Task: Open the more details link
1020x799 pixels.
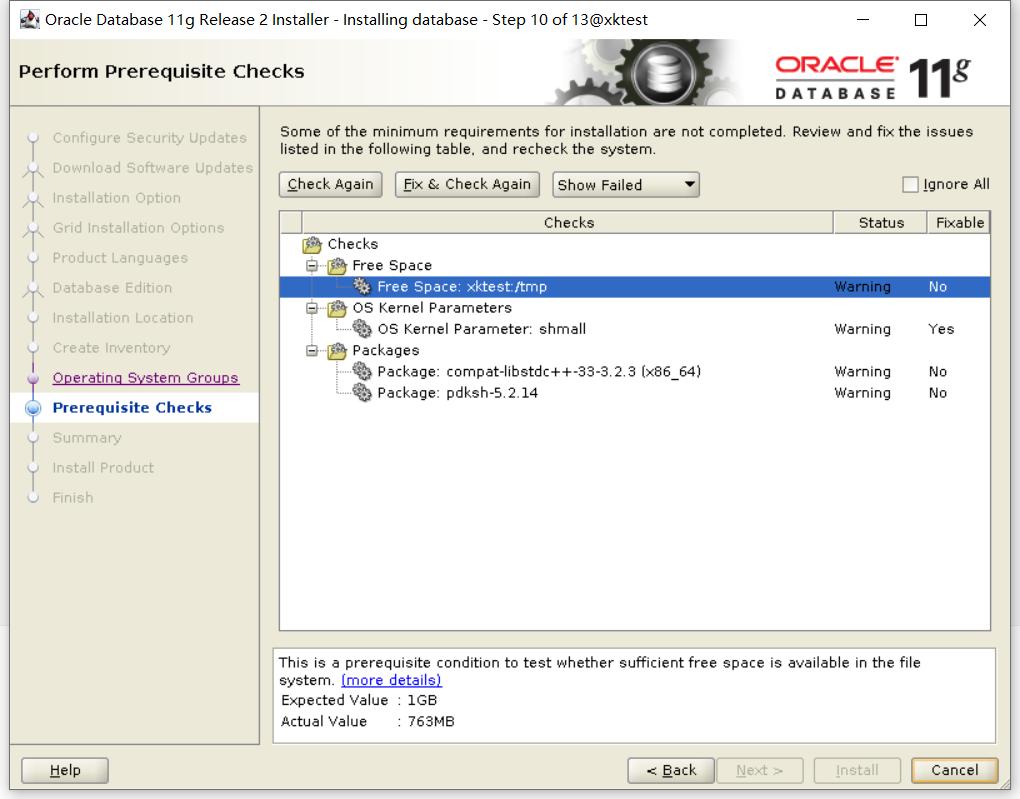Action: pyautogui.click(x=392, y=680)
